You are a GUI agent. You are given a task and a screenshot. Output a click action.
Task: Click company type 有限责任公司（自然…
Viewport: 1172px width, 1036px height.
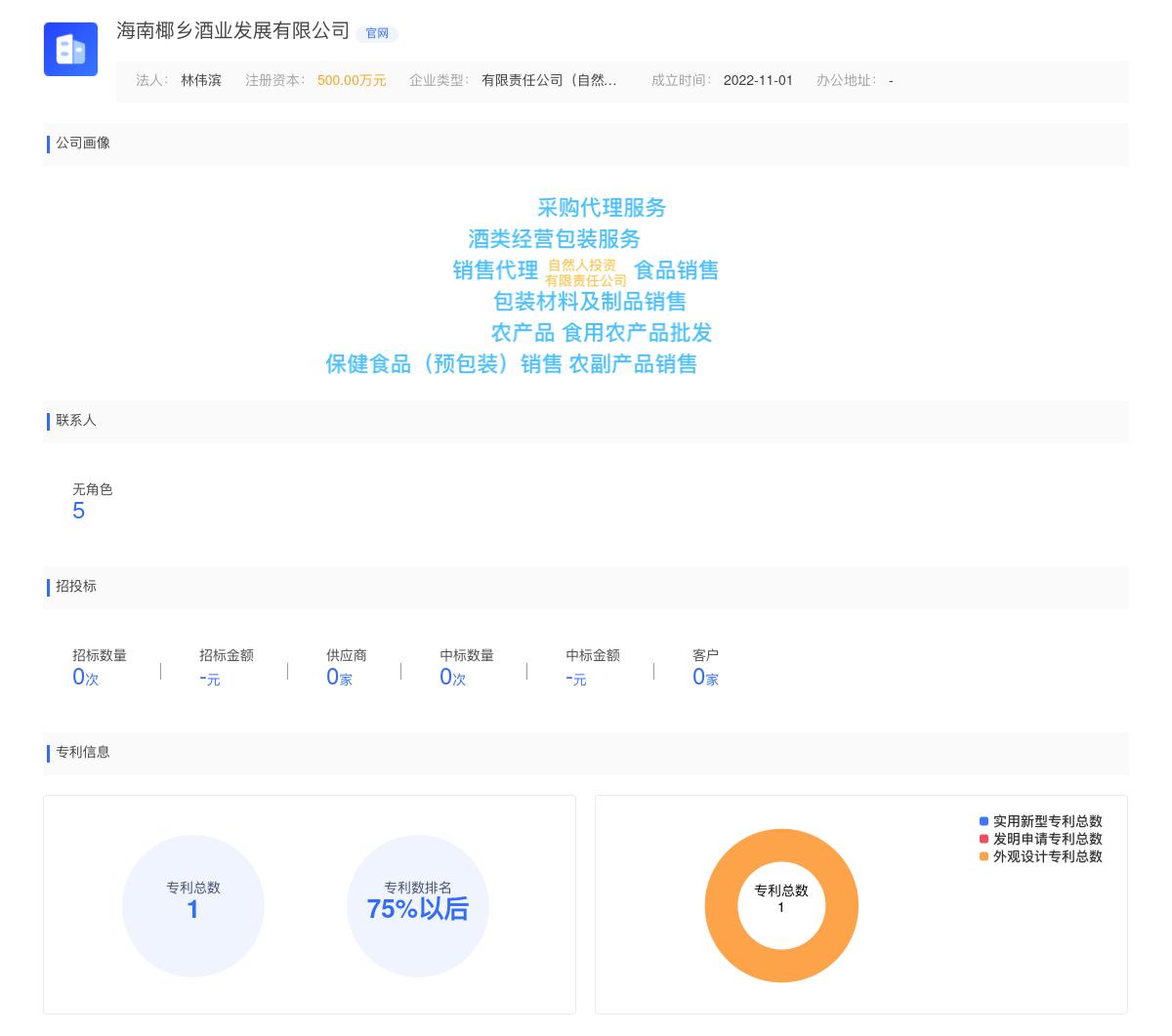[x=549, y=80]
